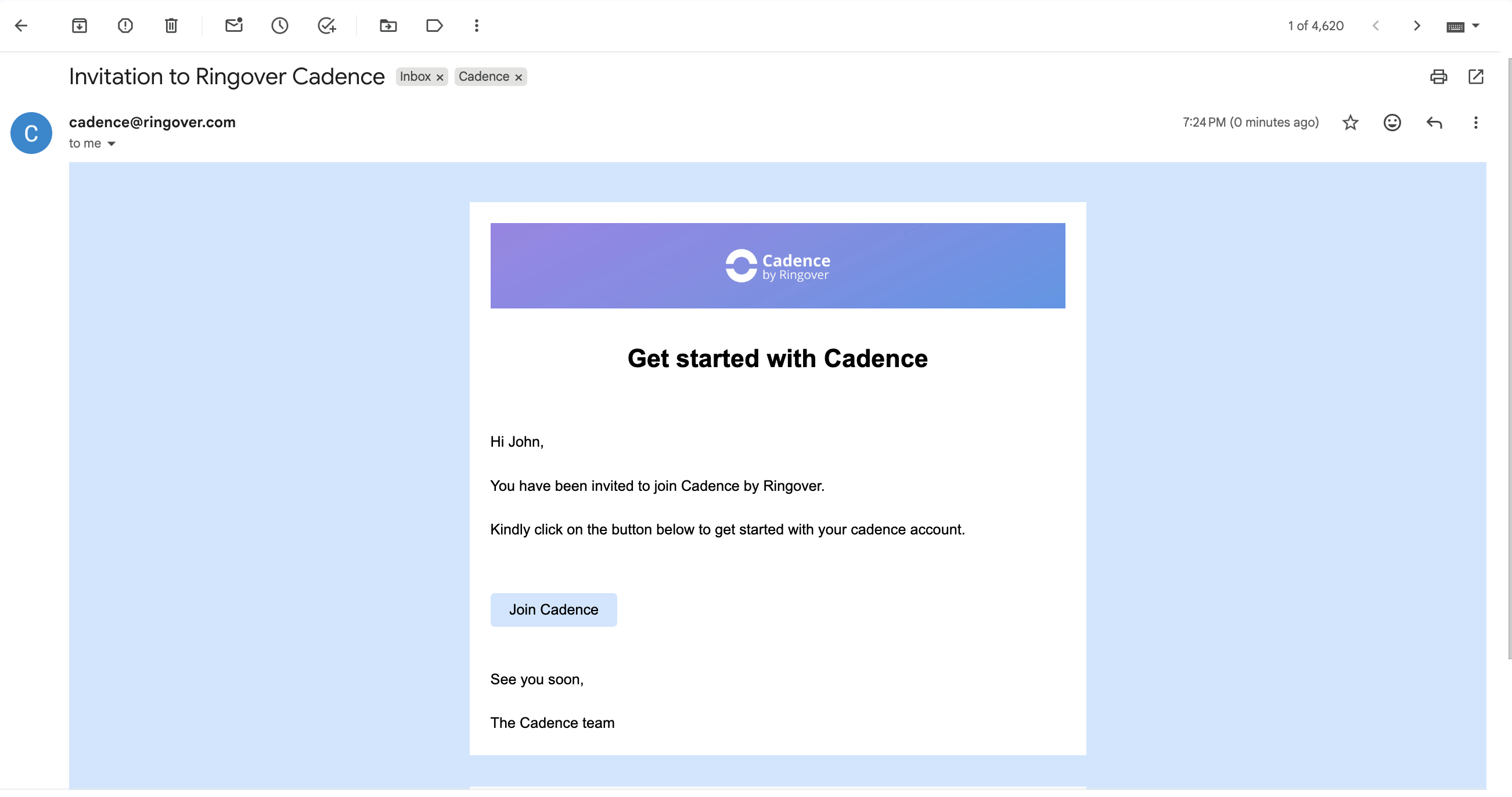Open the Labels icon menu

[x=434, y=26]
